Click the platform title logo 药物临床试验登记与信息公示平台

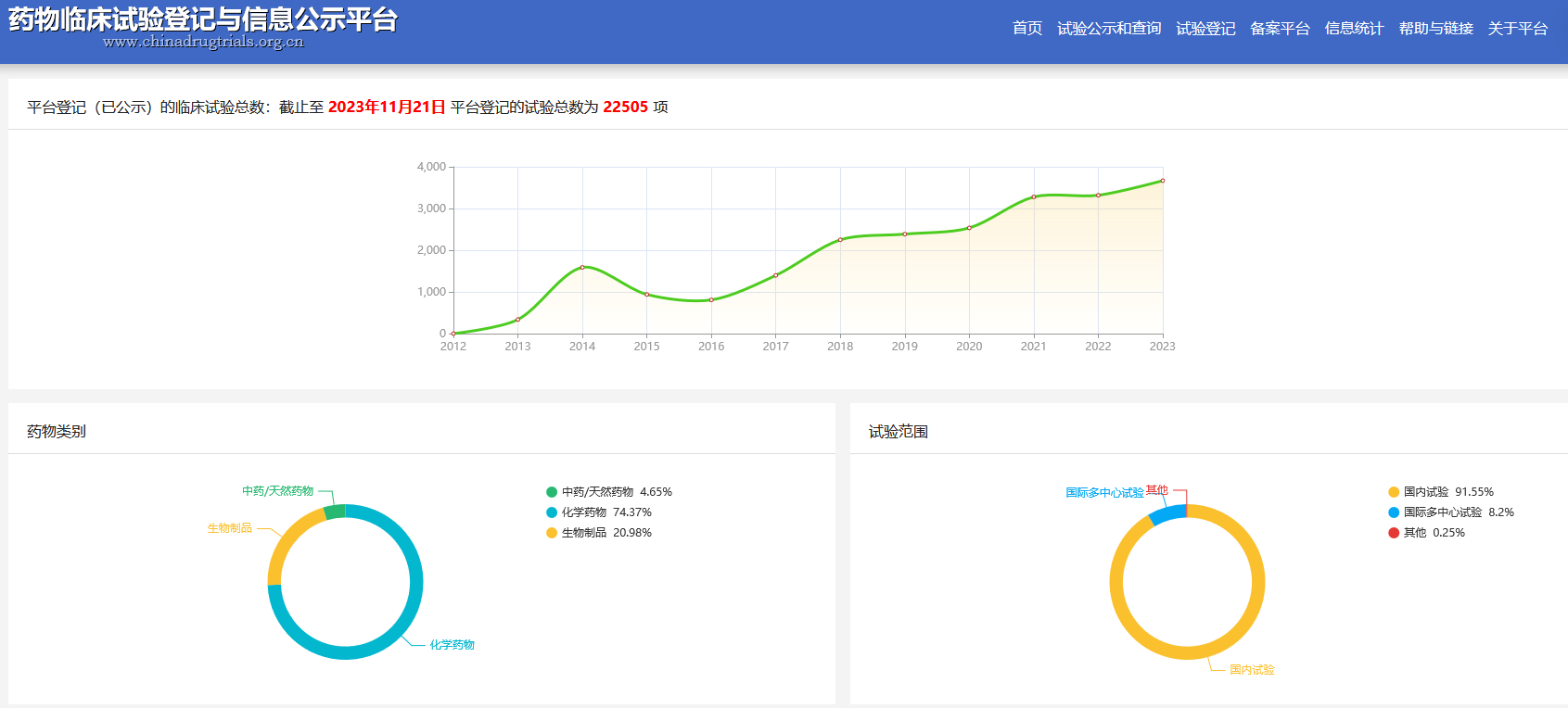(203, 20)
